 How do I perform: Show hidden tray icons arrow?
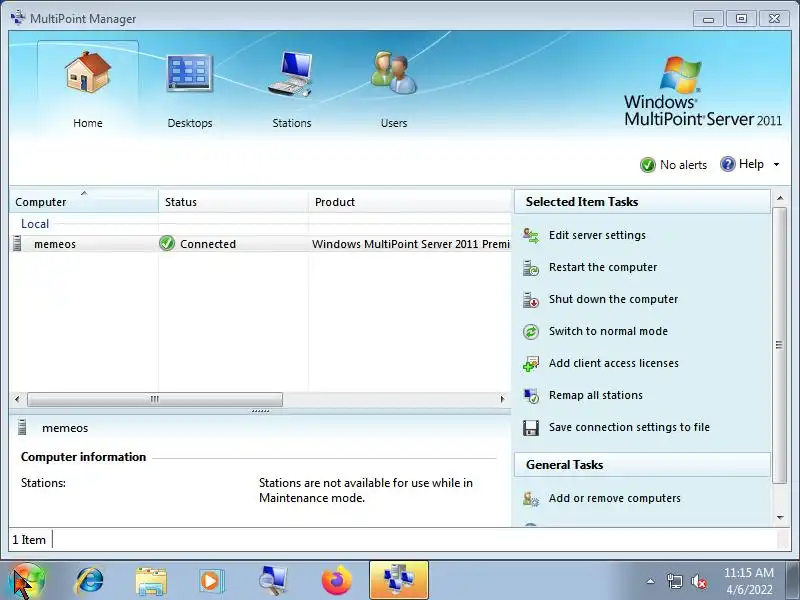pyautogui.click(x=651, y=581)
